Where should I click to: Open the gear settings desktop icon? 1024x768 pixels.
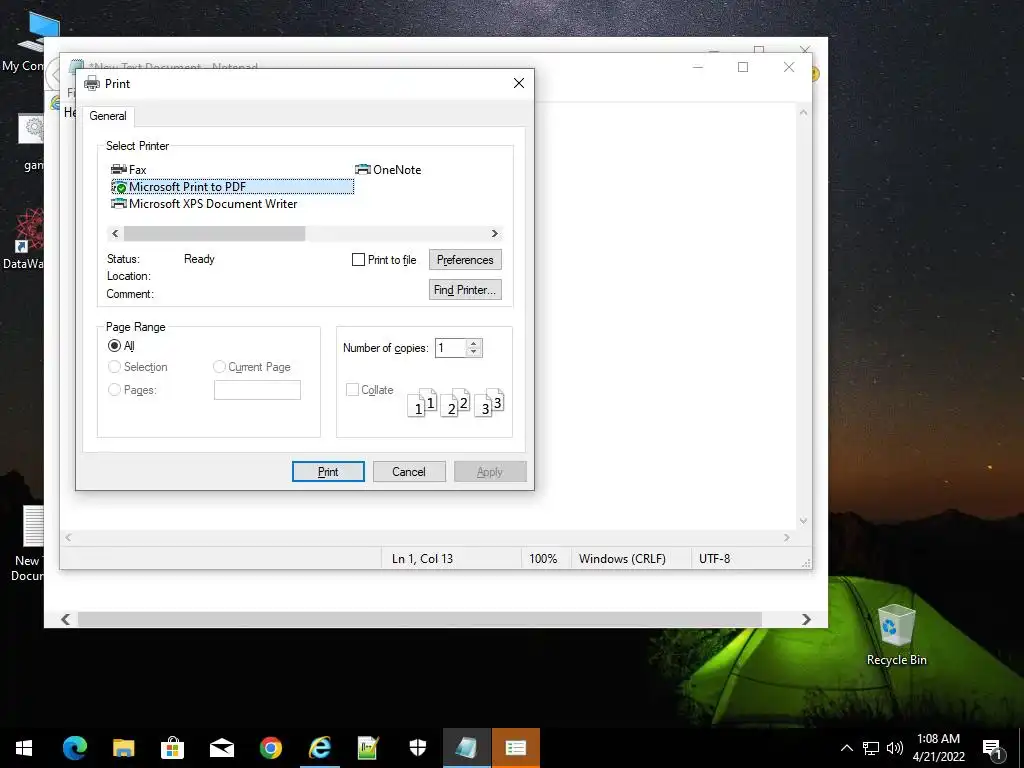31,142
